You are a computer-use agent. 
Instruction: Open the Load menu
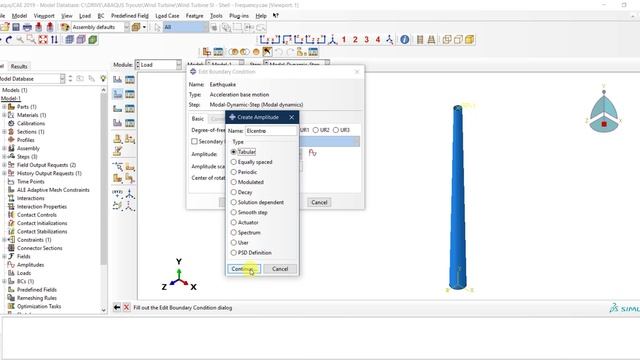click(85, 16)
